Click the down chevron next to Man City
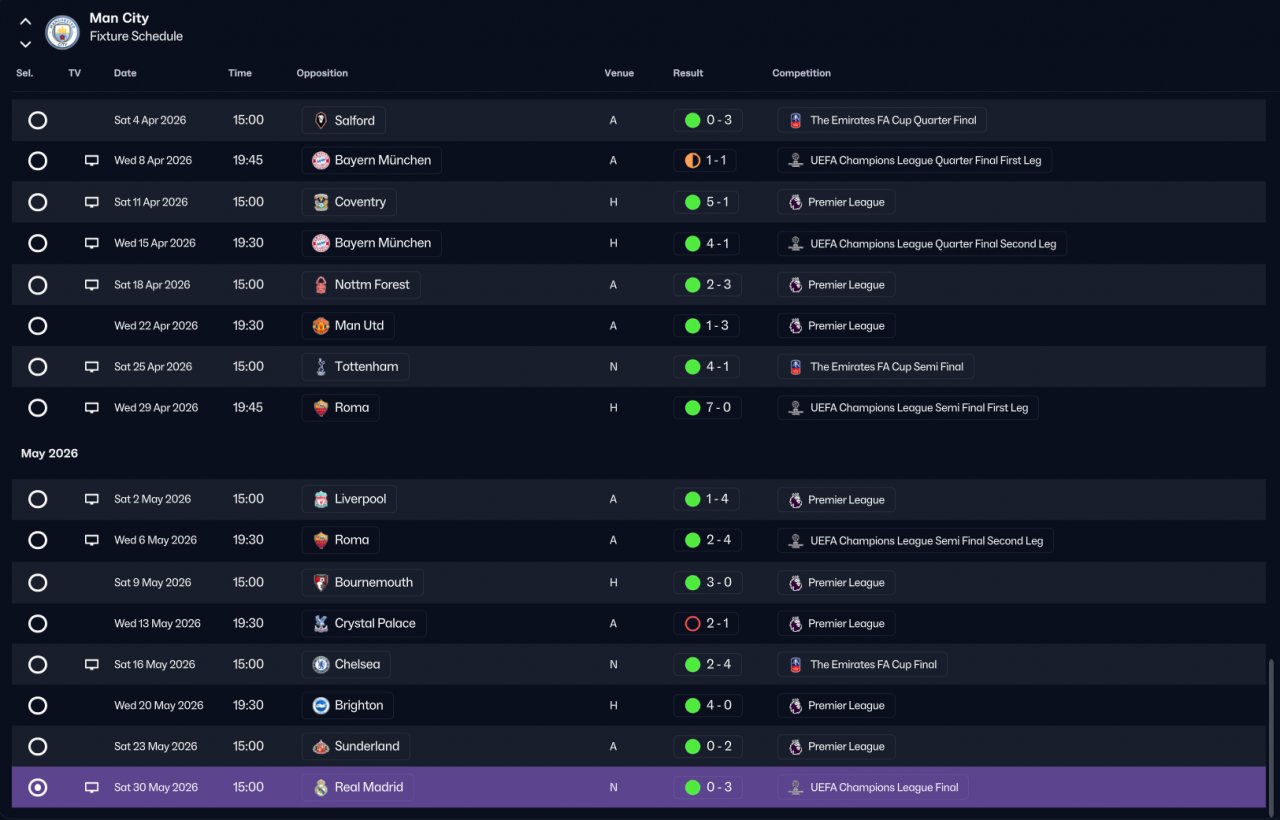Viewport: 1280px width, 820px height. point(26,44)
